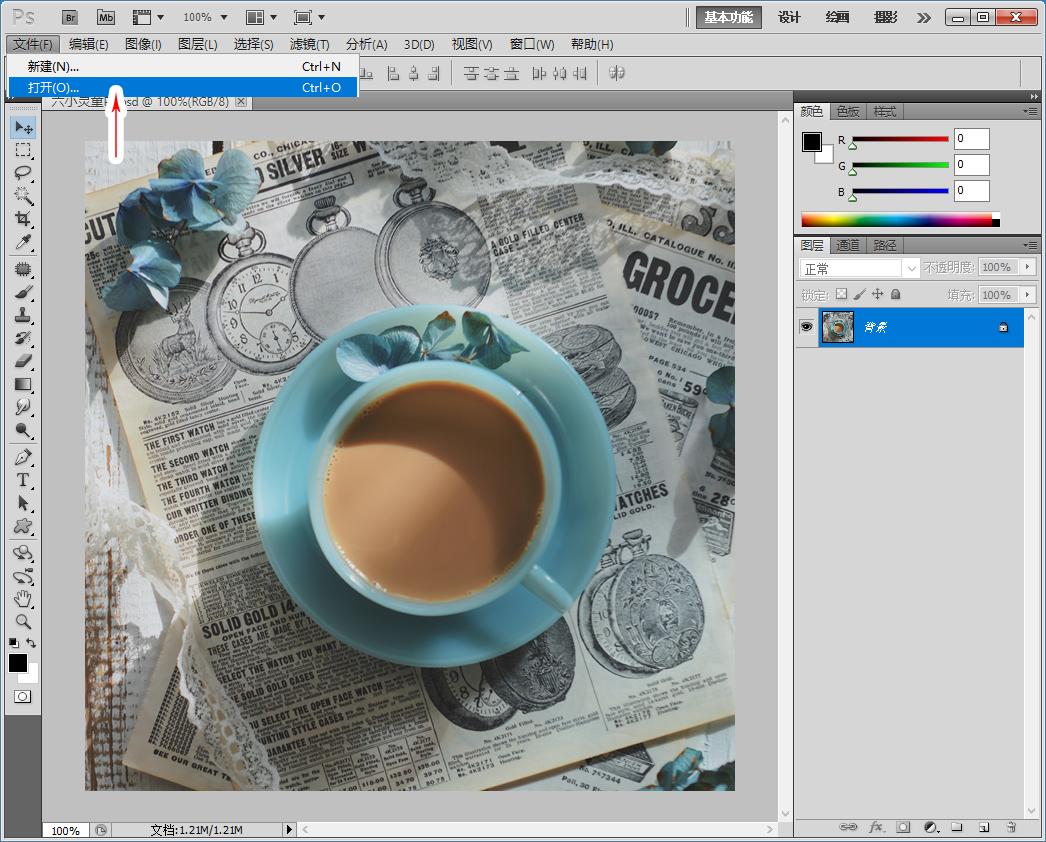
Task: Click the delete layer trash icon
Action: tap(1011, 827)
